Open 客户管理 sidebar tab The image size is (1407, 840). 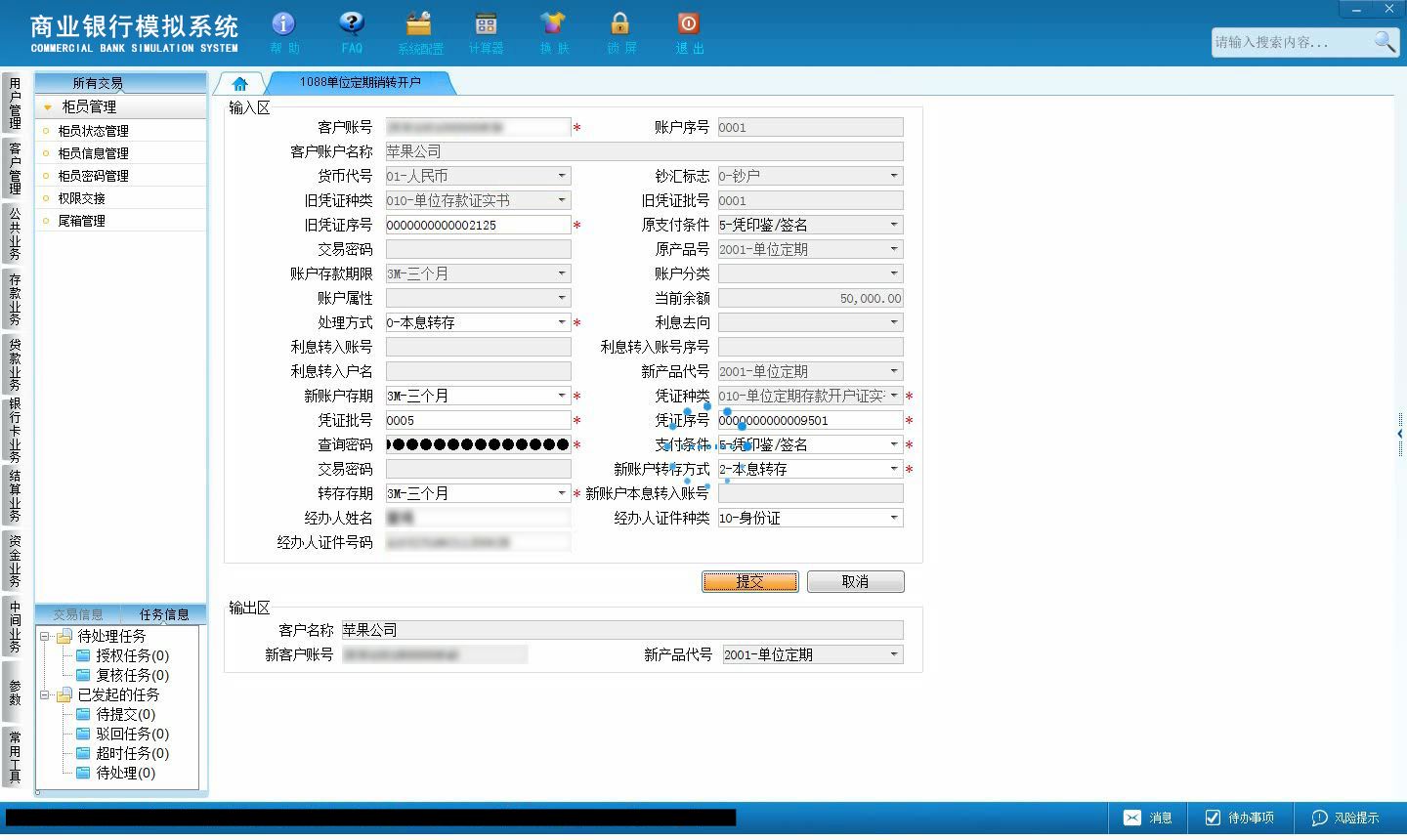[14, 168]
